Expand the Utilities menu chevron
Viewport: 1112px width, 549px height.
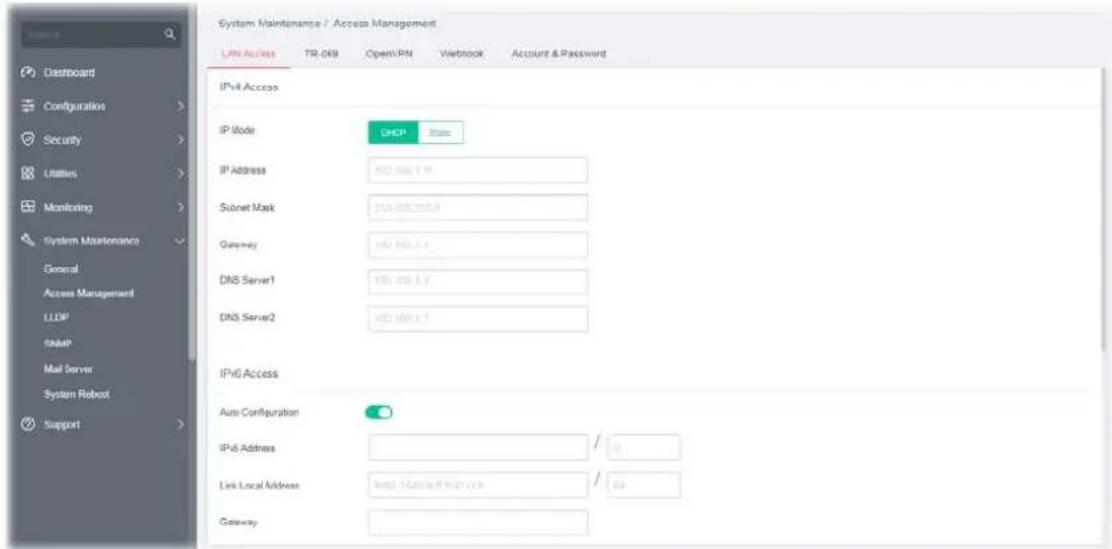point(179,174)
